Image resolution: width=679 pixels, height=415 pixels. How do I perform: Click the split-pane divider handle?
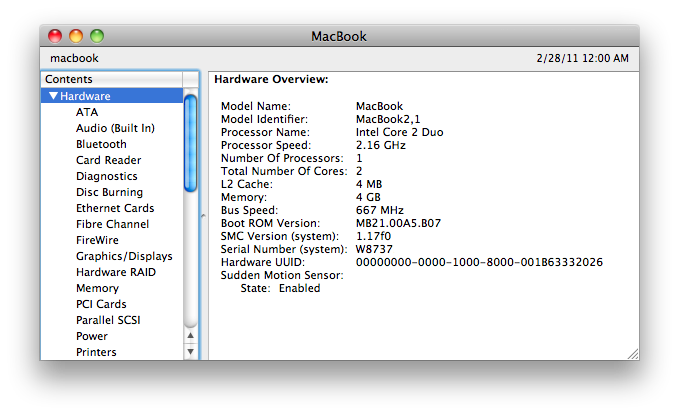coord(203,215)
